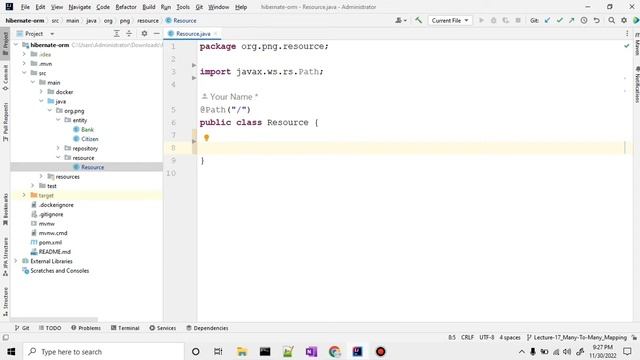The width and height of the screenshot is (640, 360).
Task: Open the Commit tool window sidebar button
Action: (x=5, y=78)
